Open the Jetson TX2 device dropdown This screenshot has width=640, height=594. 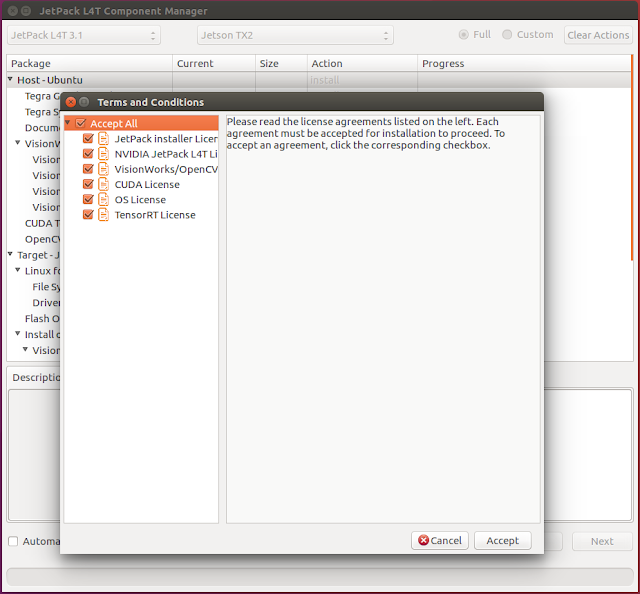[x=295, y=35]
